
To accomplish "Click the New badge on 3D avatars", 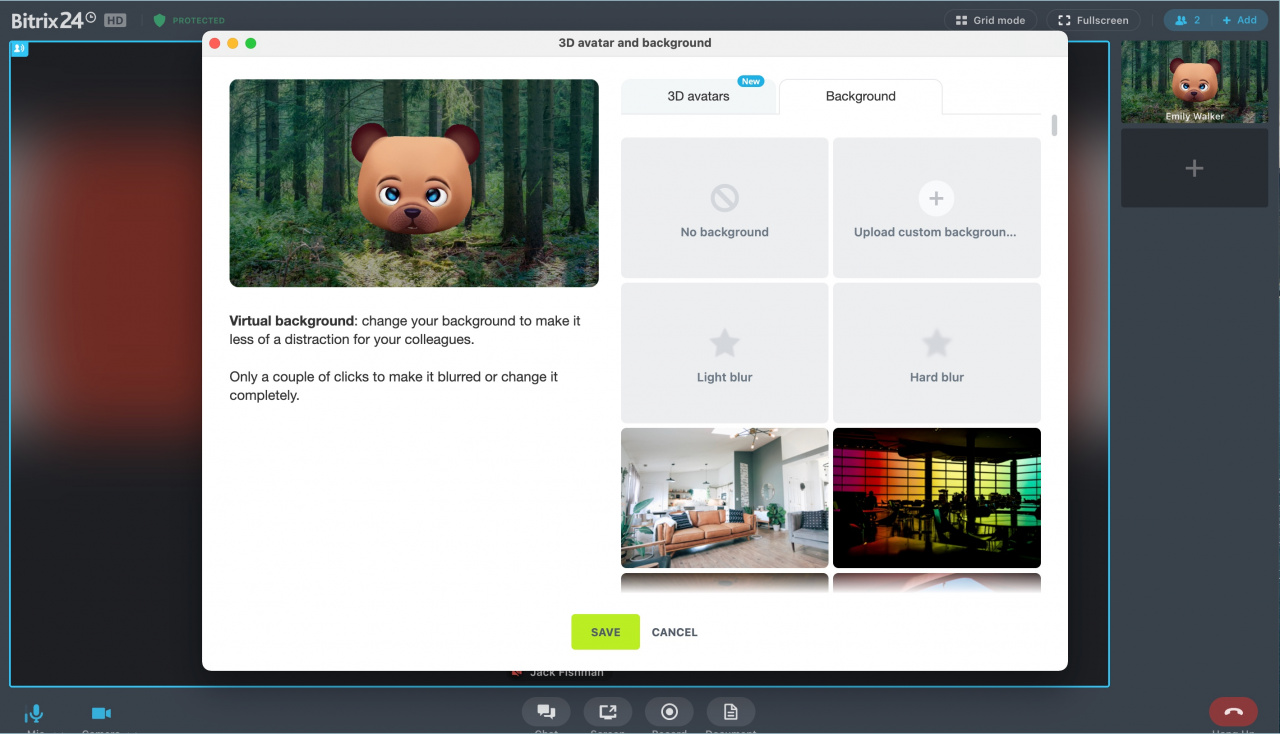I will (x=750, y=81).
